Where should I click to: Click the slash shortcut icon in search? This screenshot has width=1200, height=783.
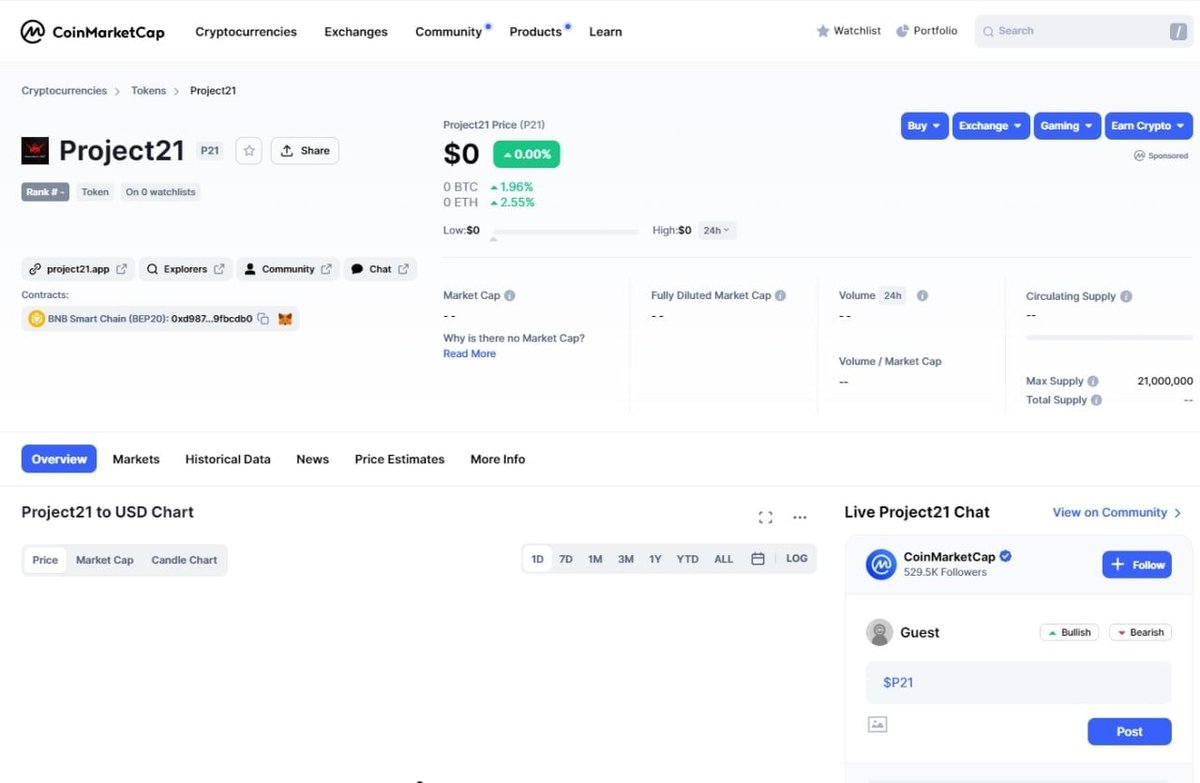tap(1178, 32)
